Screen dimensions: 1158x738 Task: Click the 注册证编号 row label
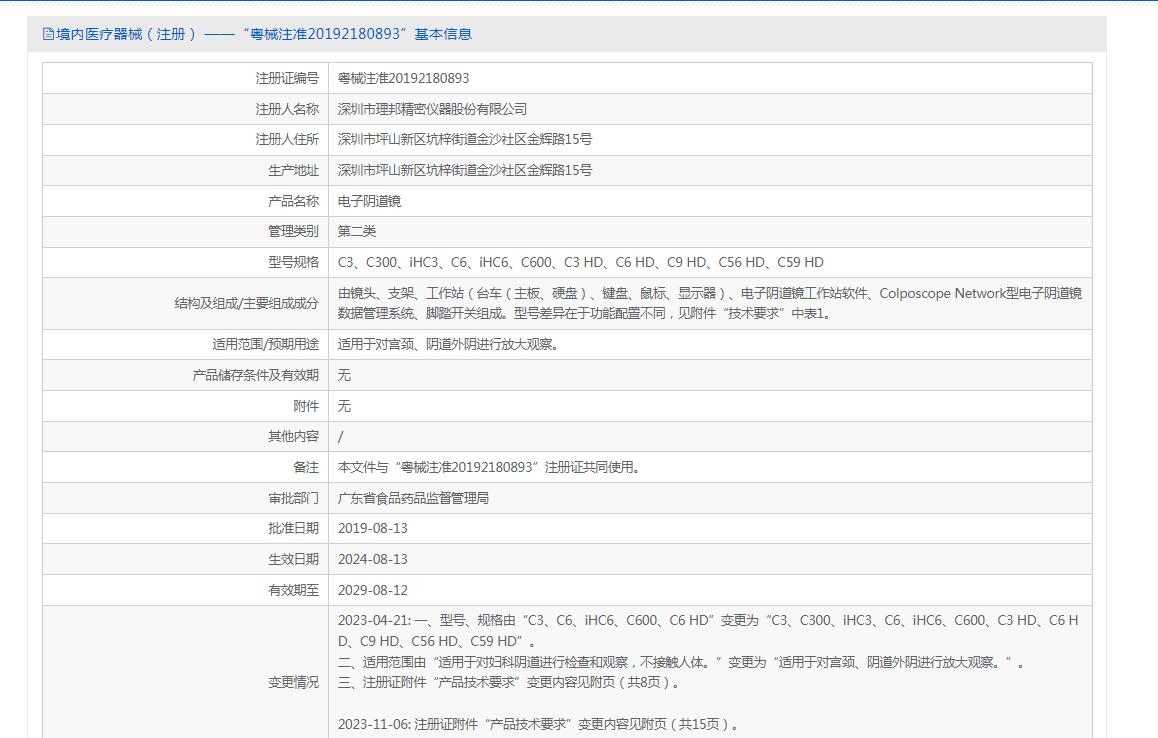287,78
